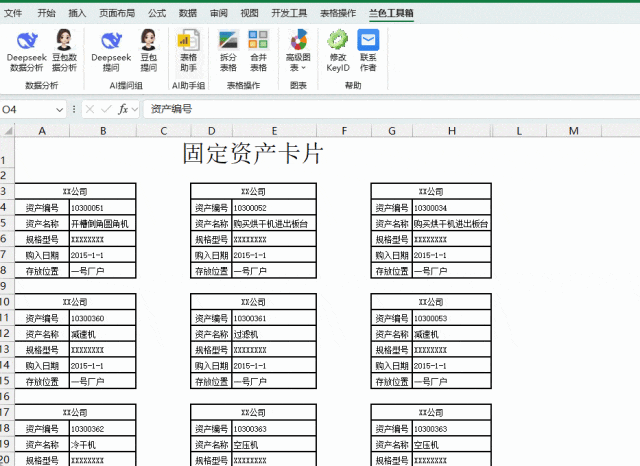Click XX公司 header in row 3 column A
The image size is (640, 466).
click(75, 191)
